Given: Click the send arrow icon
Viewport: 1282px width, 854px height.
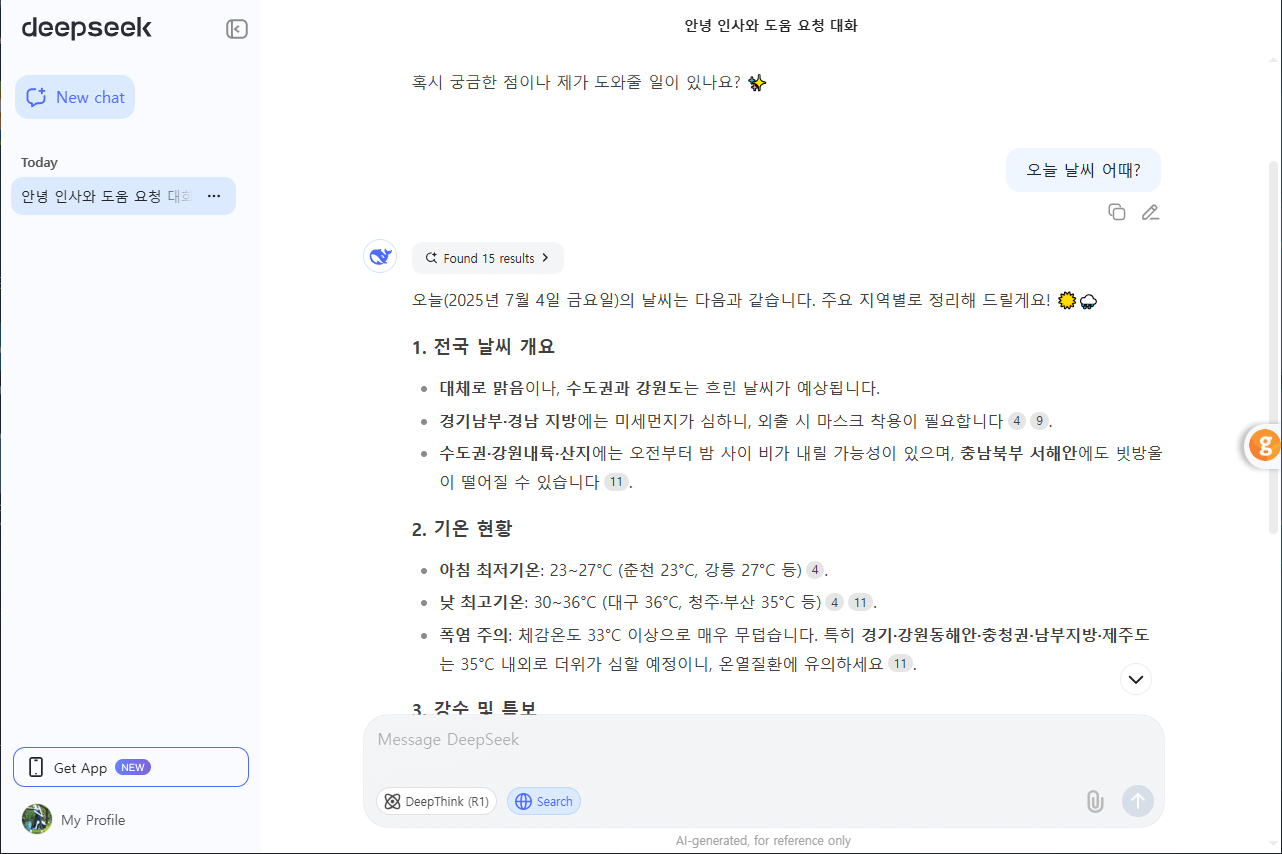Looking at the screenshot, I should [1137, 801].
